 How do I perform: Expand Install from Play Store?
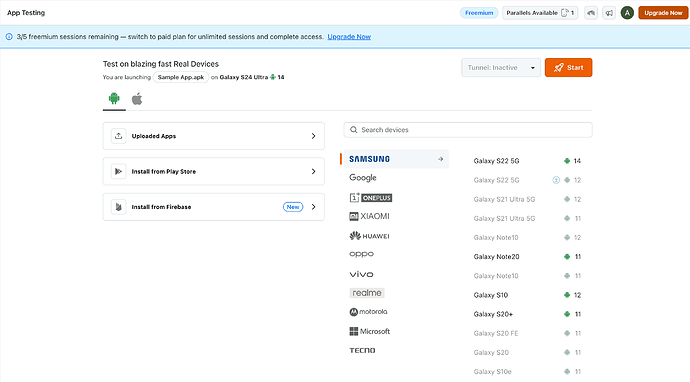pyautogui.click(x=213, y=171)
